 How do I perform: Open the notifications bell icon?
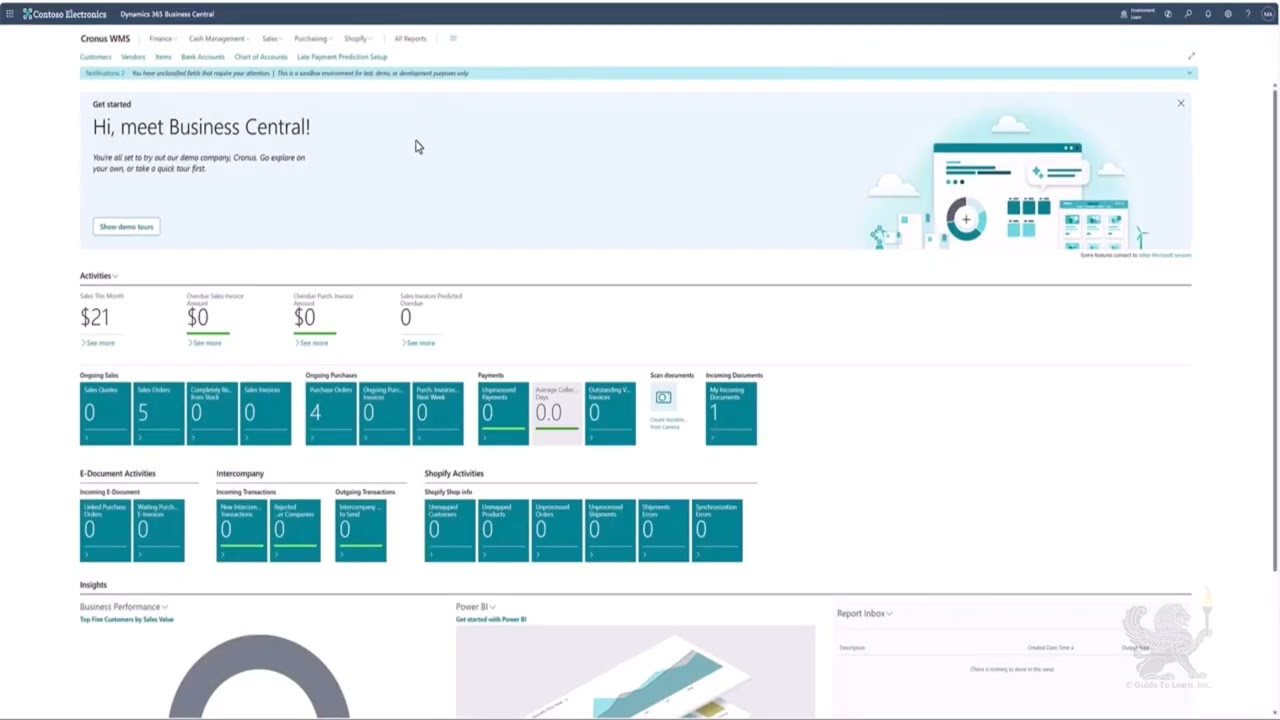[1208, 14]
